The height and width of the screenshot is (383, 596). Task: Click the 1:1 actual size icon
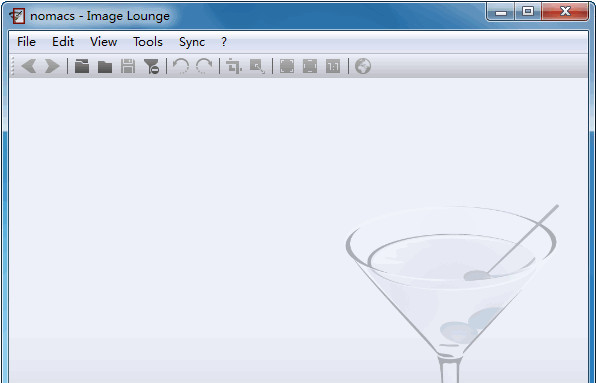click(x=333, y=66)
